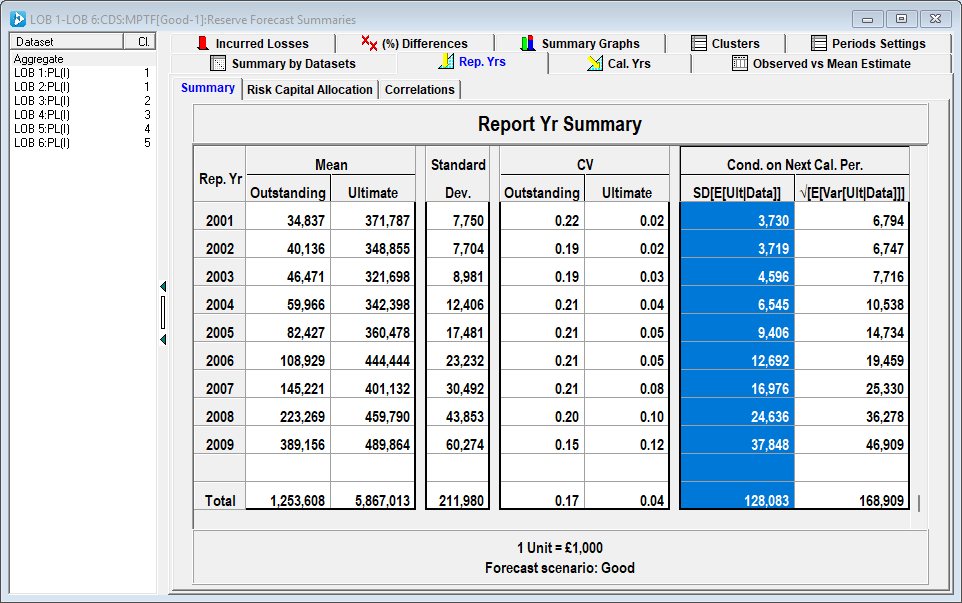Image resolution: width=962 pixels, height=603 pixels.
Task: Open the Periods Settings tab
Action: [868, 44]
